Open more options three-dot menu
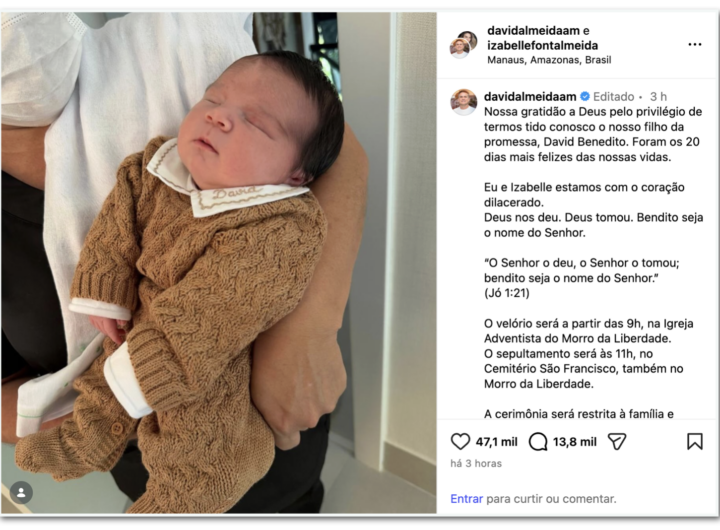The height and width of the screenshot is (530, 720). tap(695, 45)
